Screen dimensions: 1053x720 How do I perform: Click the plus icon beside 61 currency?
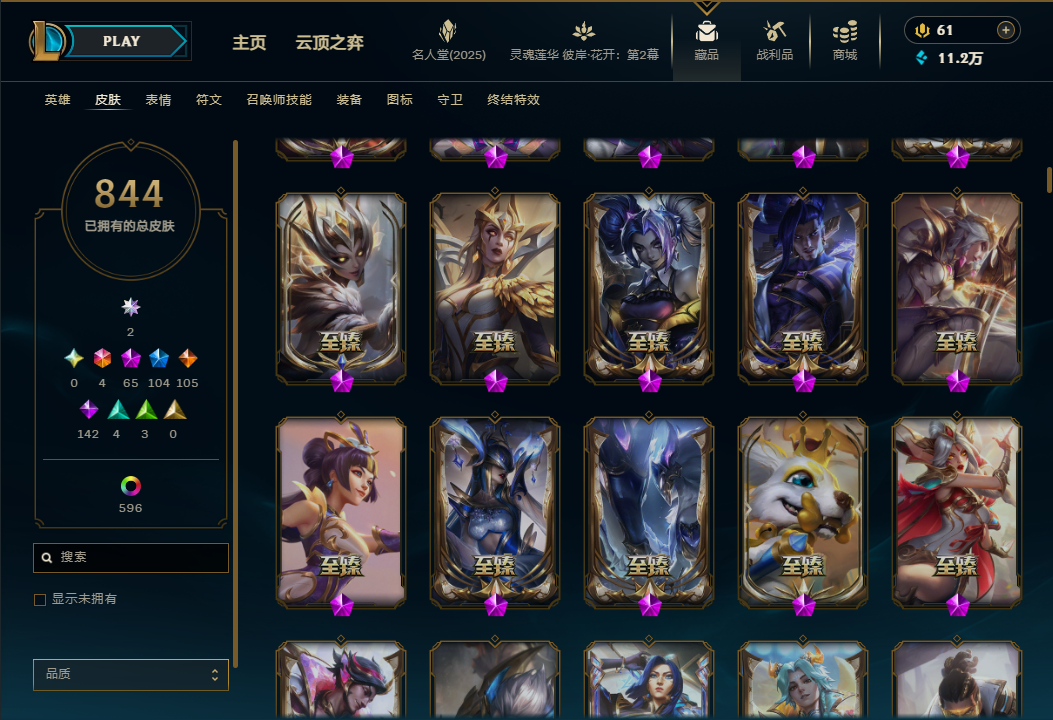tap(1005, 30)
